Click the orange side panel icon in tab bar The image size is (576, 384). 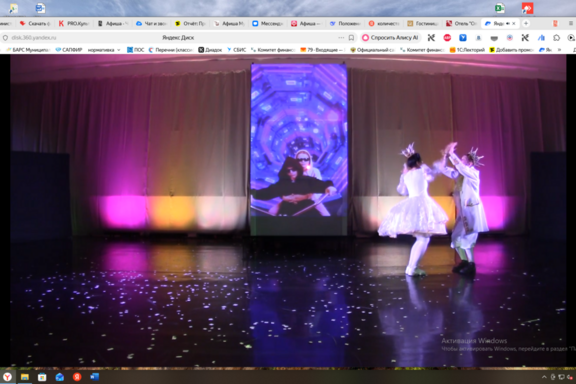pyautogui.click(x=555, y=24)
